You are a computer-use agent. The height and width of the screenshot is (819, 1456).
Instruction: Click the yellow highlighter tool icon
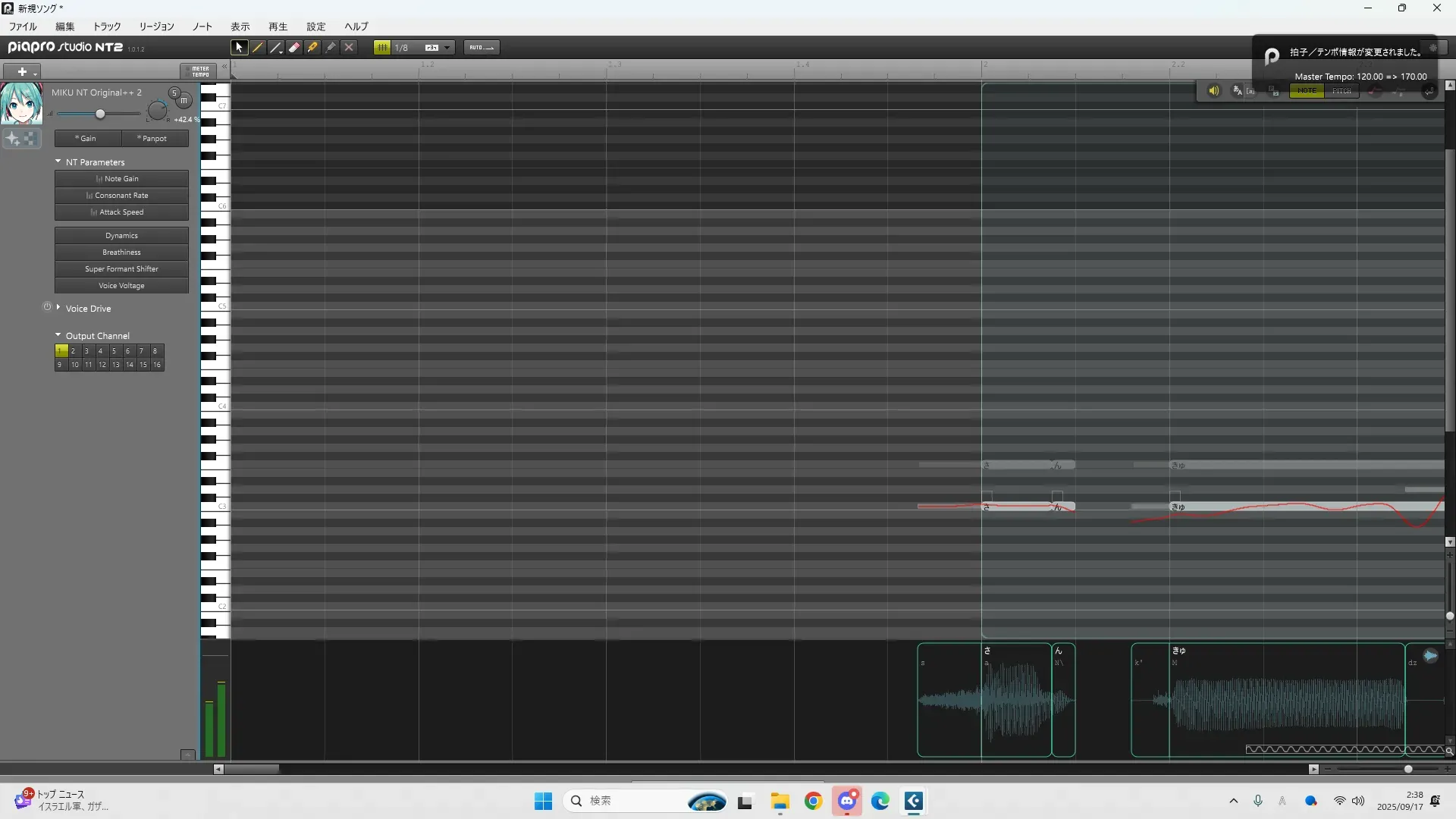click(312, 47)
